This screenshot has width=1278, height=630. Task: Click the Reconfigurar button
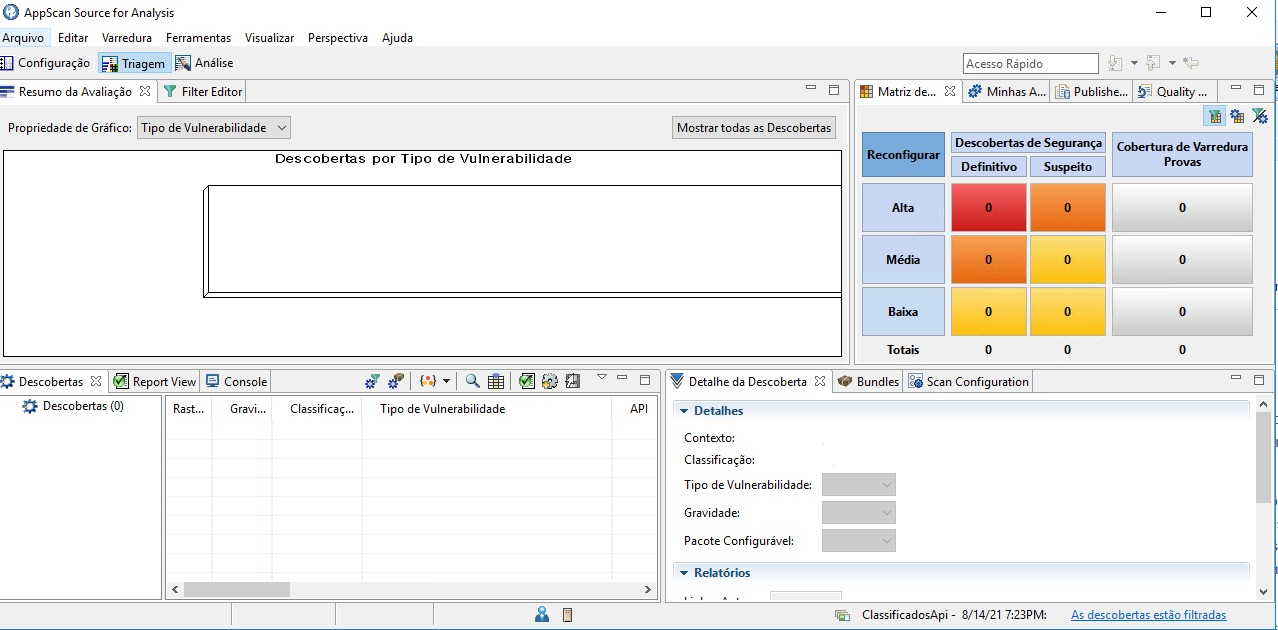point(903,155)
